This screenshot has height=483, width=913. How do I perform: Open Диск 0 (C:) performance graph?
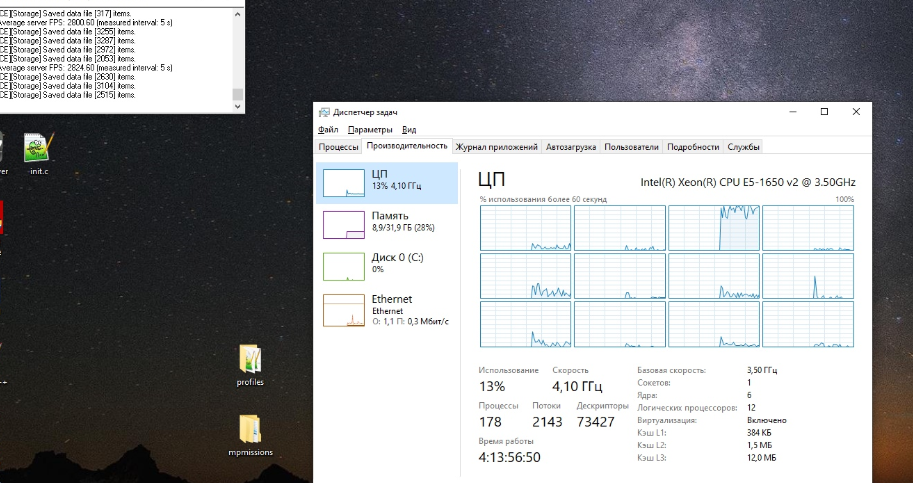[387, 266]
